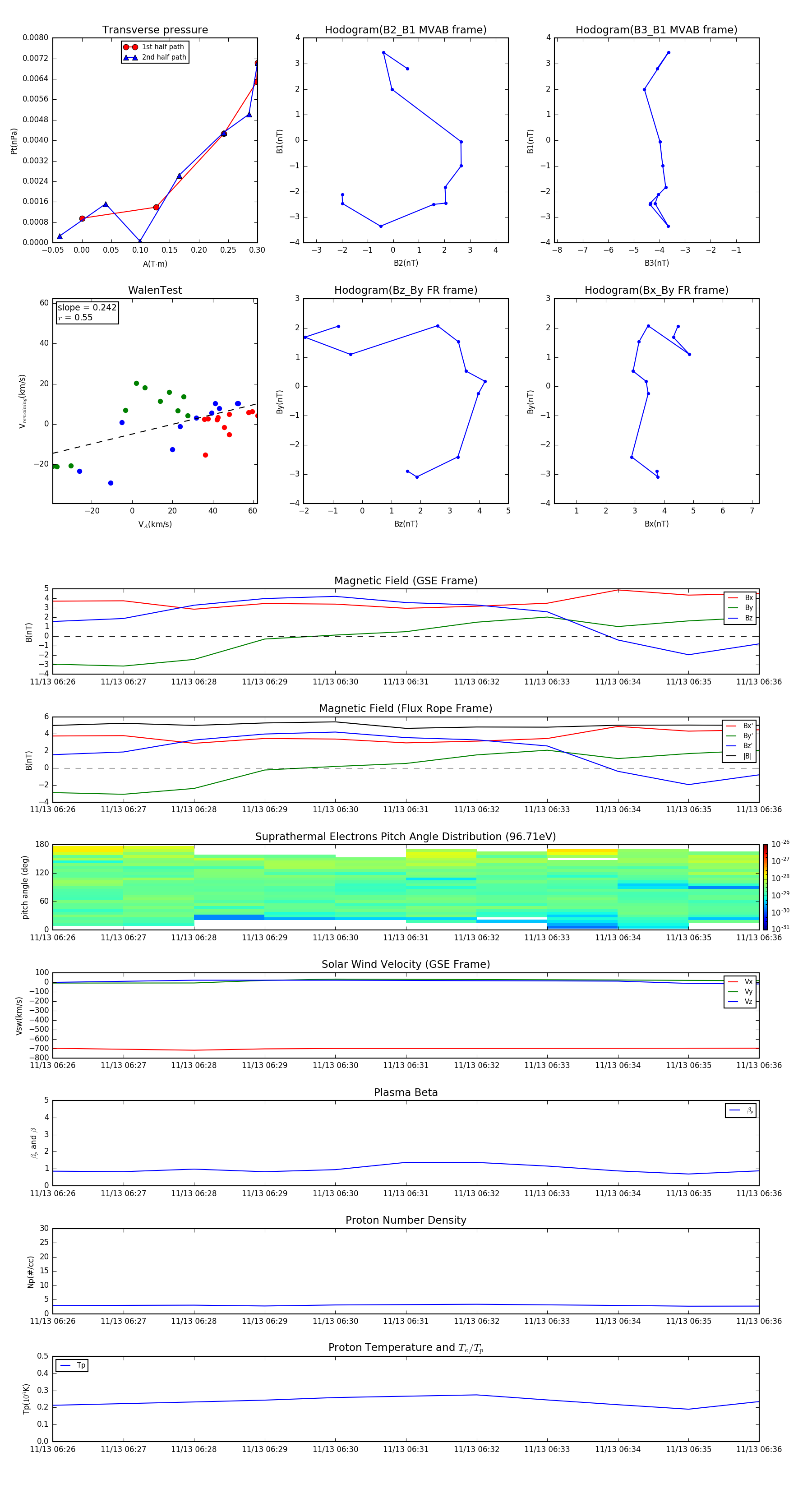Click the WalenTest "VA(km/s)" x-axis label

(x=155, y=524)
